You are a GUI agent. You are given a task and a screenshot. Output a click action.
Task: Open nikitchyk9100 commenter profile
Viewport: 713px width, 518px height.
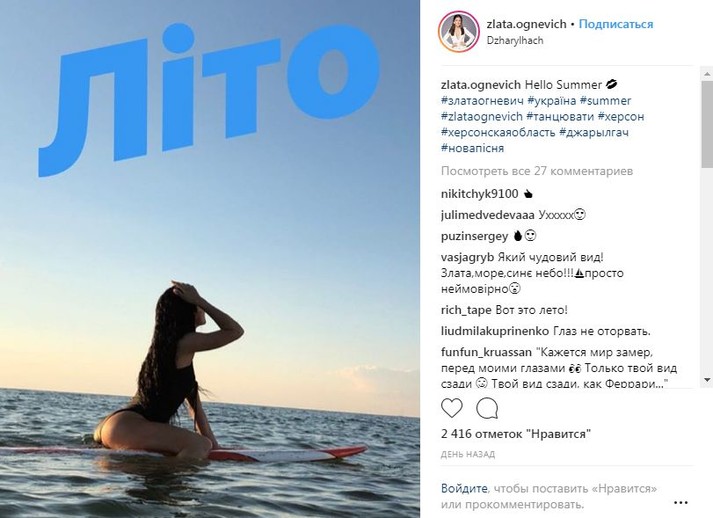[x=479, y=194]
